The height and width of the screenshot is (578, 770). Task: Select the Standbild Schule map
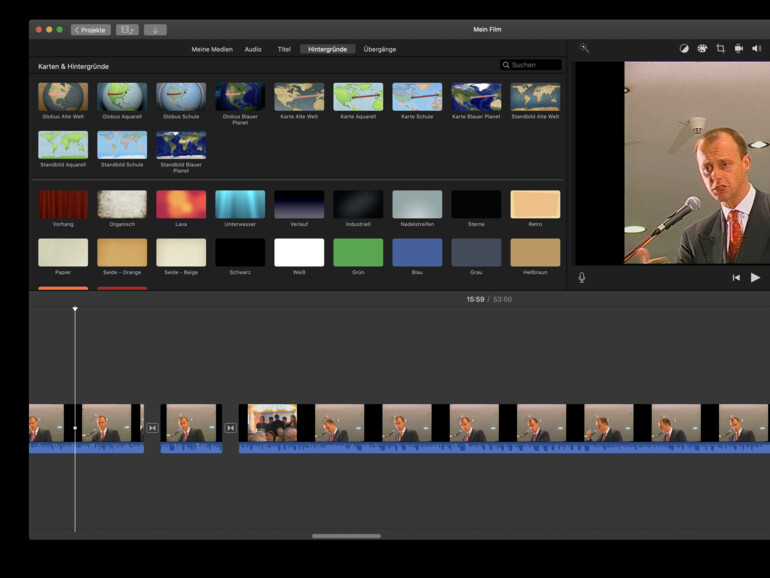click(x=122, y=145)
